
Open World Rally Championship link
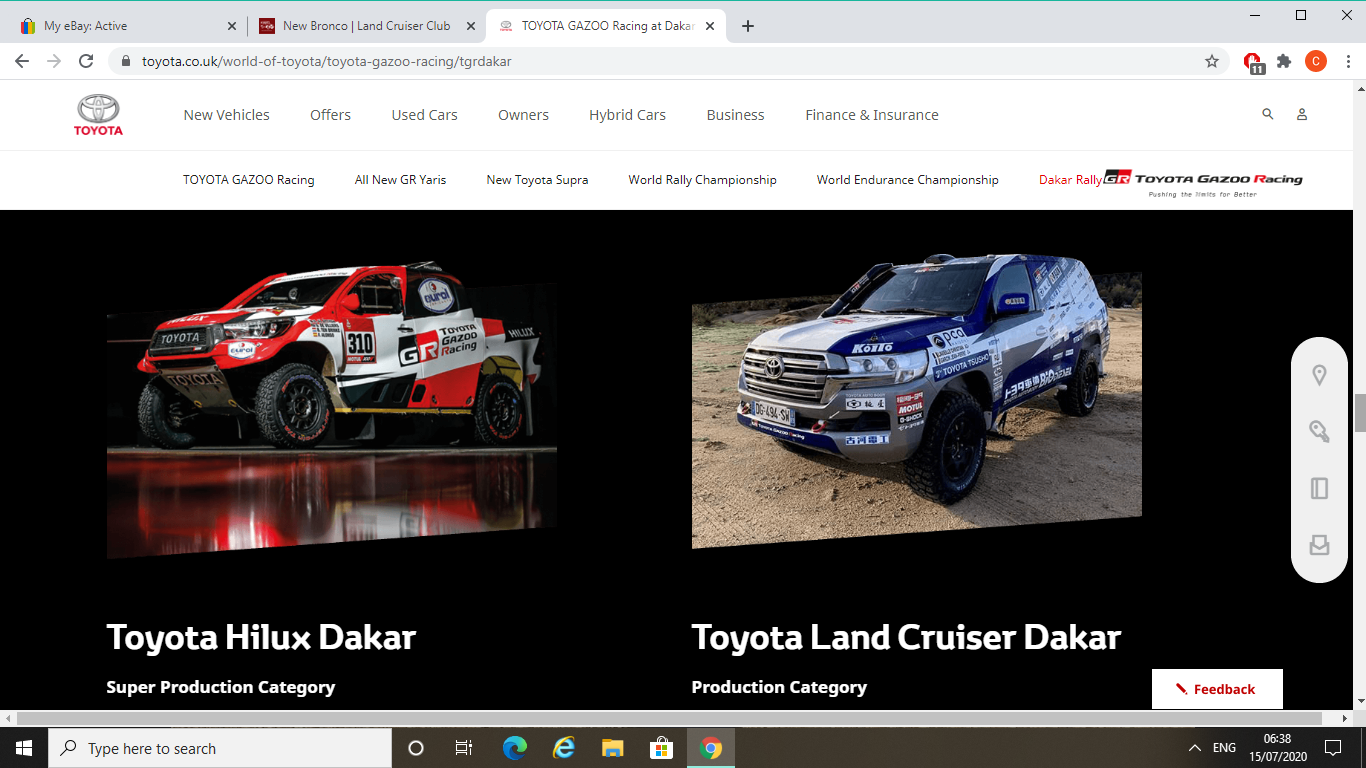(702, 180)
